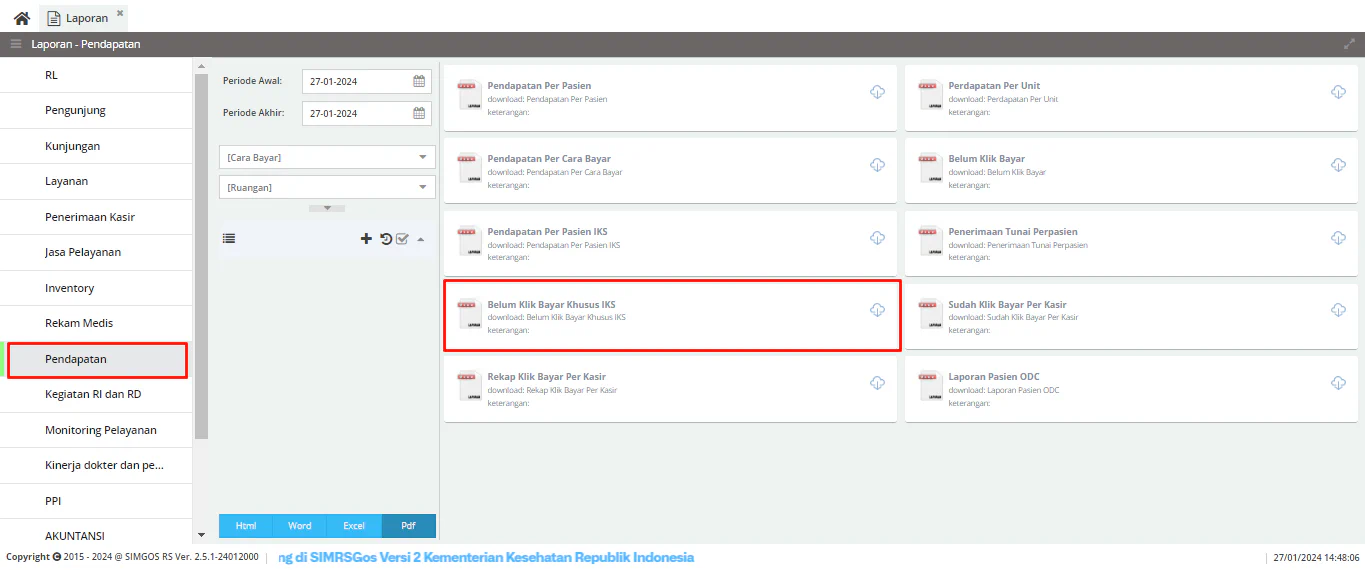Click the Penerimaan Tunai Perpasien file icon
Image resolution: width=1365 pixels, height=570 pixels.
[x=930, y=241]
